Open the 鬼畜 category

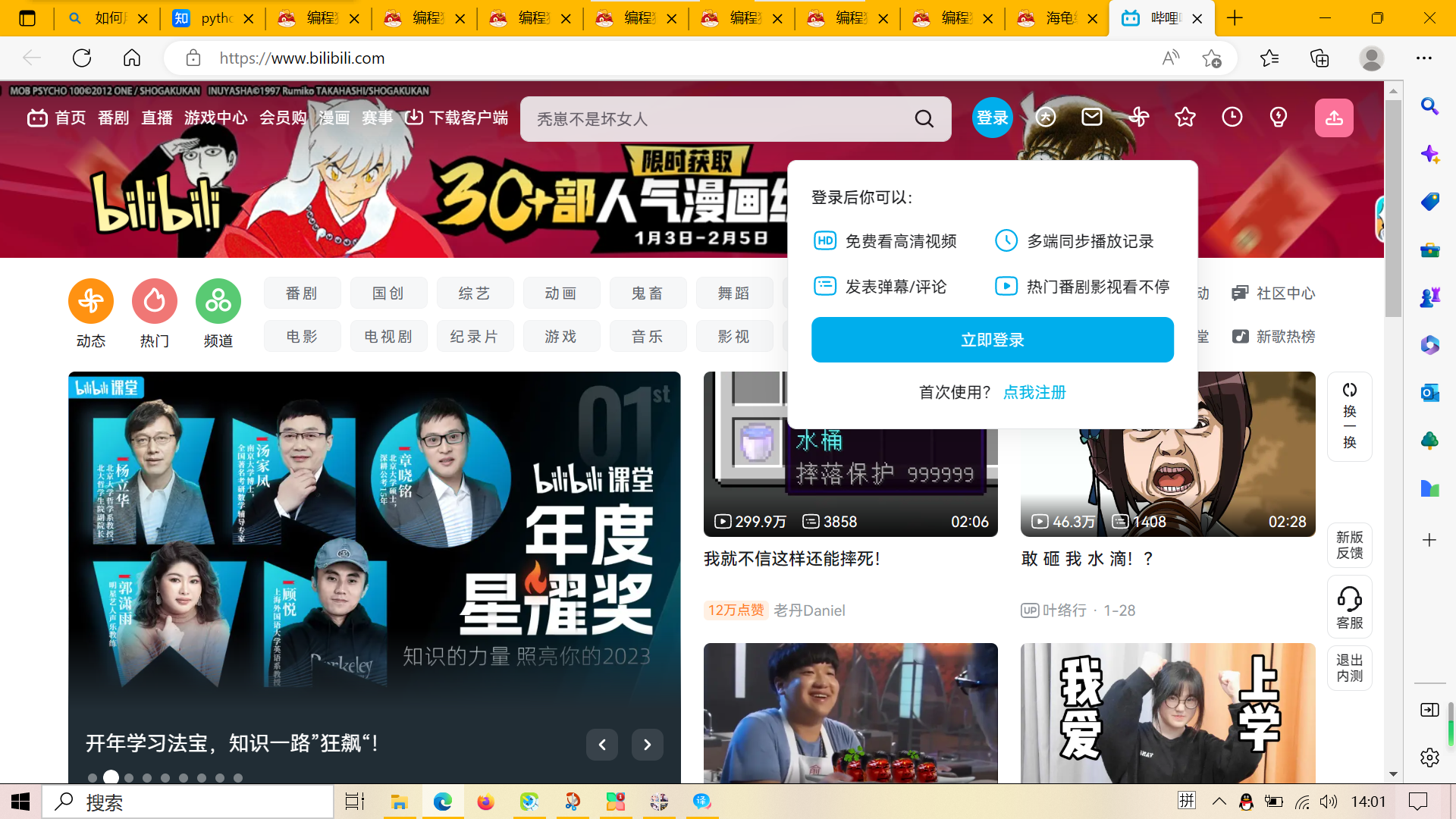pos(648,293)
